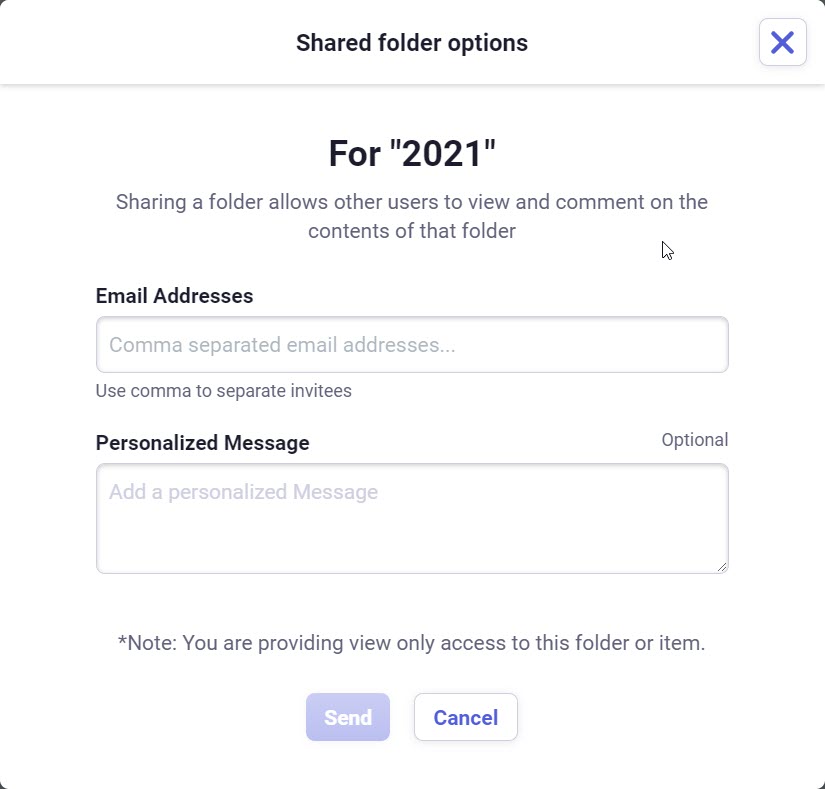Image resolution: width=825 pixels, height=789 pixels.
Task: Click Cancel to close the share form
Action: [x=465, y=716]
